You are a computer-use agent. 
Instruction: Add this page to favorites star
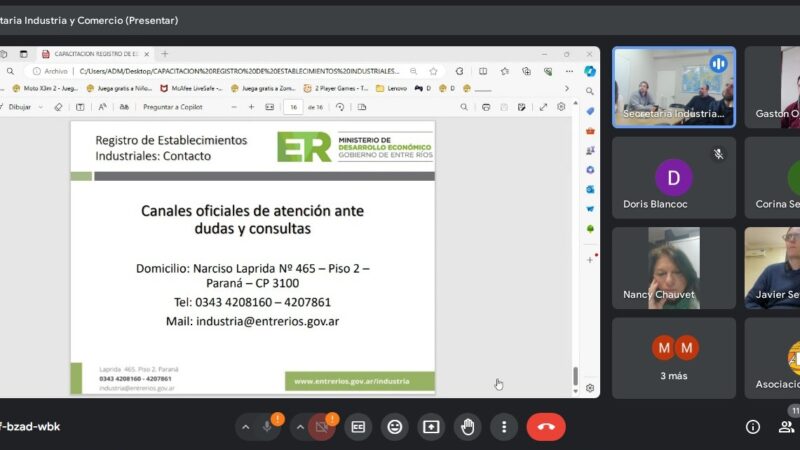(x=433, y=71)
